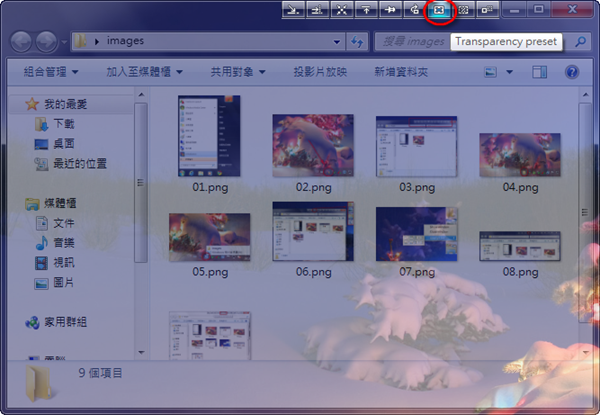Go forward with the Forward arrow button

(x=46, y=41)
